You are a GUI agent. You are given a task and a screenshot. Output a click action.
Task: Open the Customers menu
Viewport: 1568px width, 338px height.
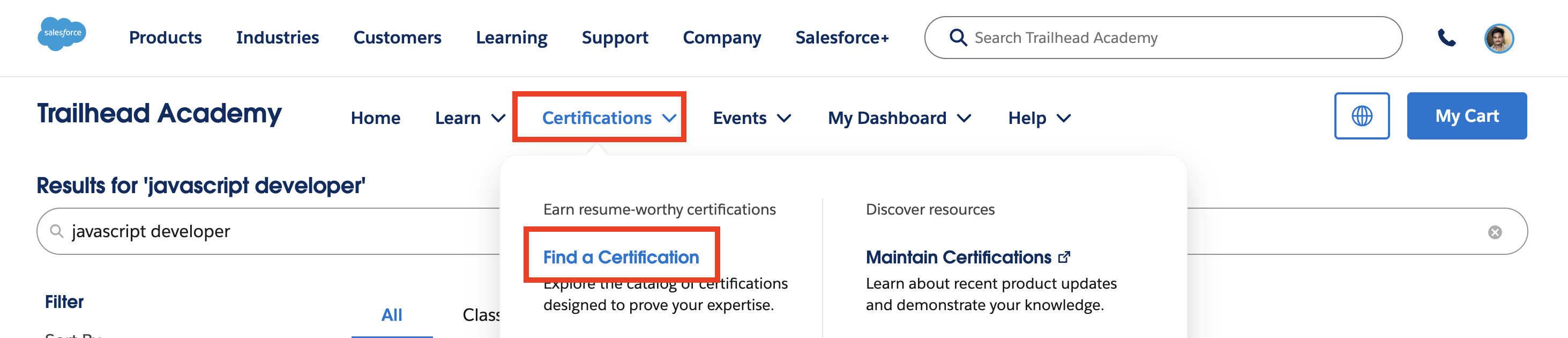click(x=398, y=38)
